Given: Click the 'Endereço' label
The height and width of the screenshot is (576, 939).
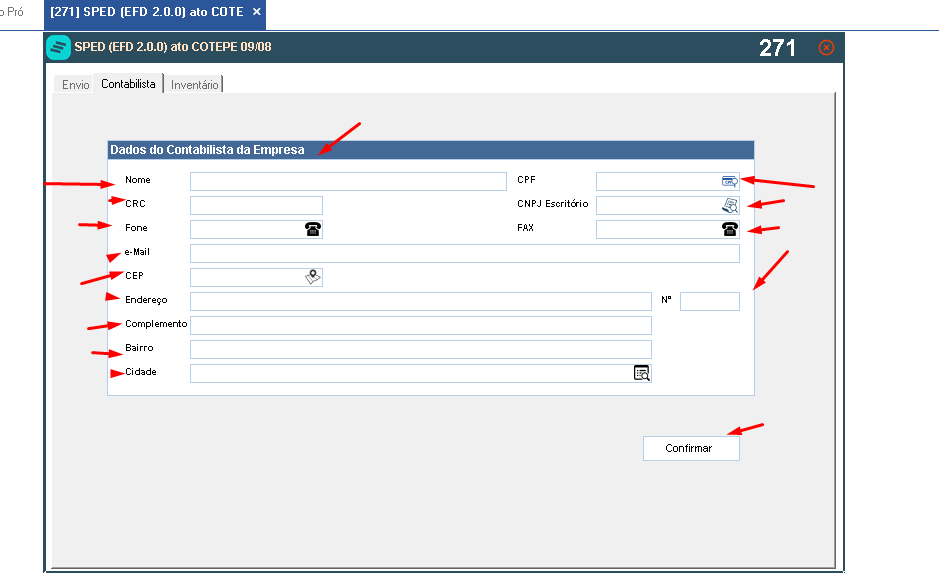Looking at the screenshot, I should click(146, 300).
